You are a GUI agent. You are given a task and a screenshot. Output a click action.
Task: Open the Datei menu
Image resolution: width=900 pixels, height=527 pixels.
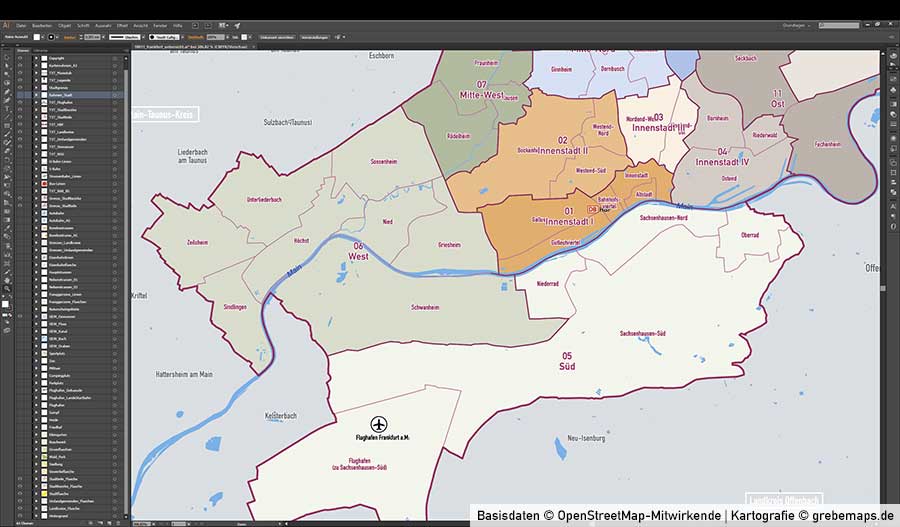point(21,25)
